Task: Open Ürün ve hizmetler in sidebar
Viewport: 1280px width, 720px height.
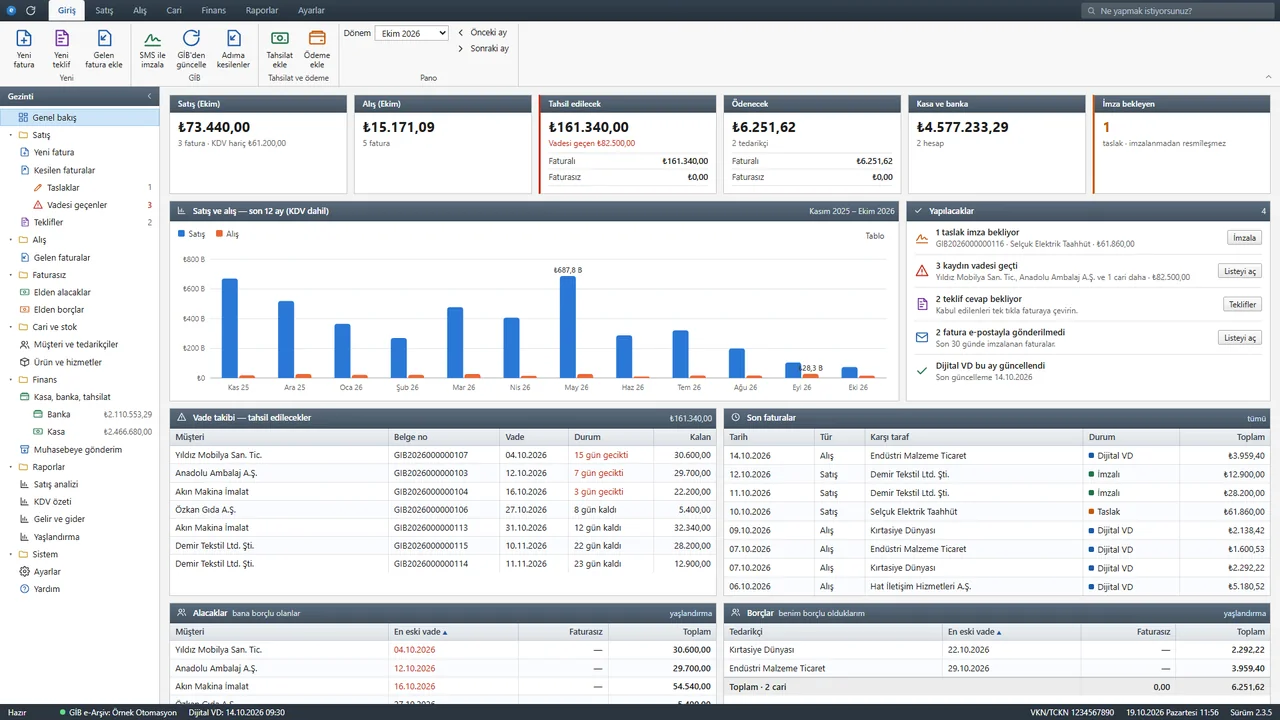Action: coord(80,362)
